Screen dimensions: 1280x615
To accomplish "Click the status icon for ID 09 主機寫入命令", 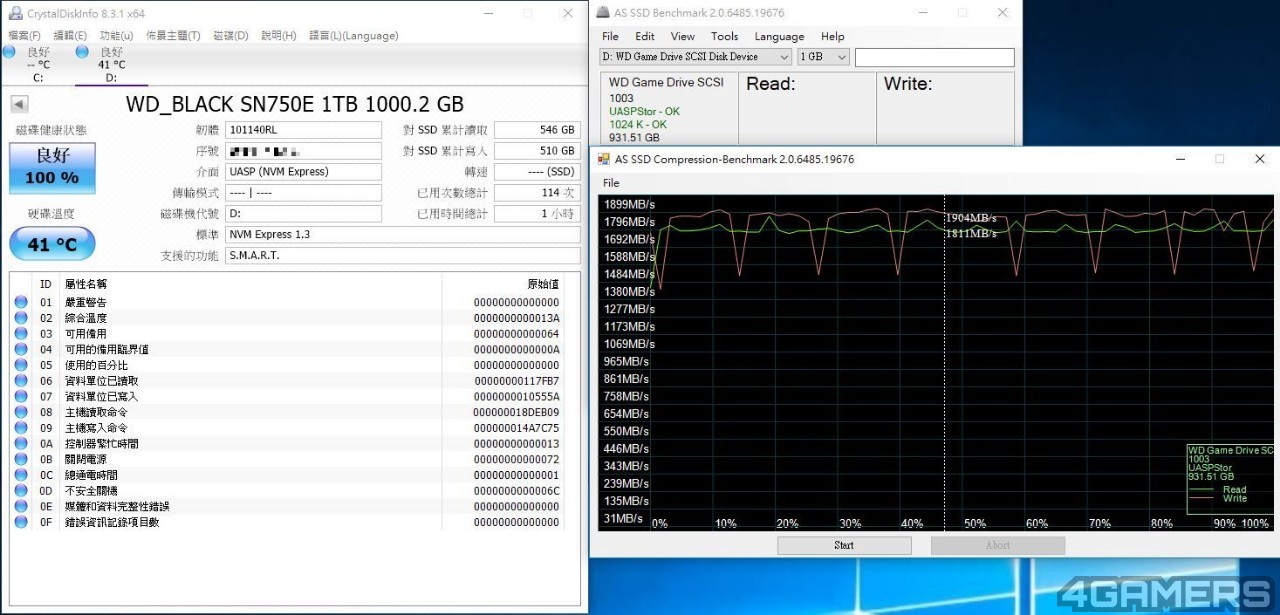I will coord(21,428).
